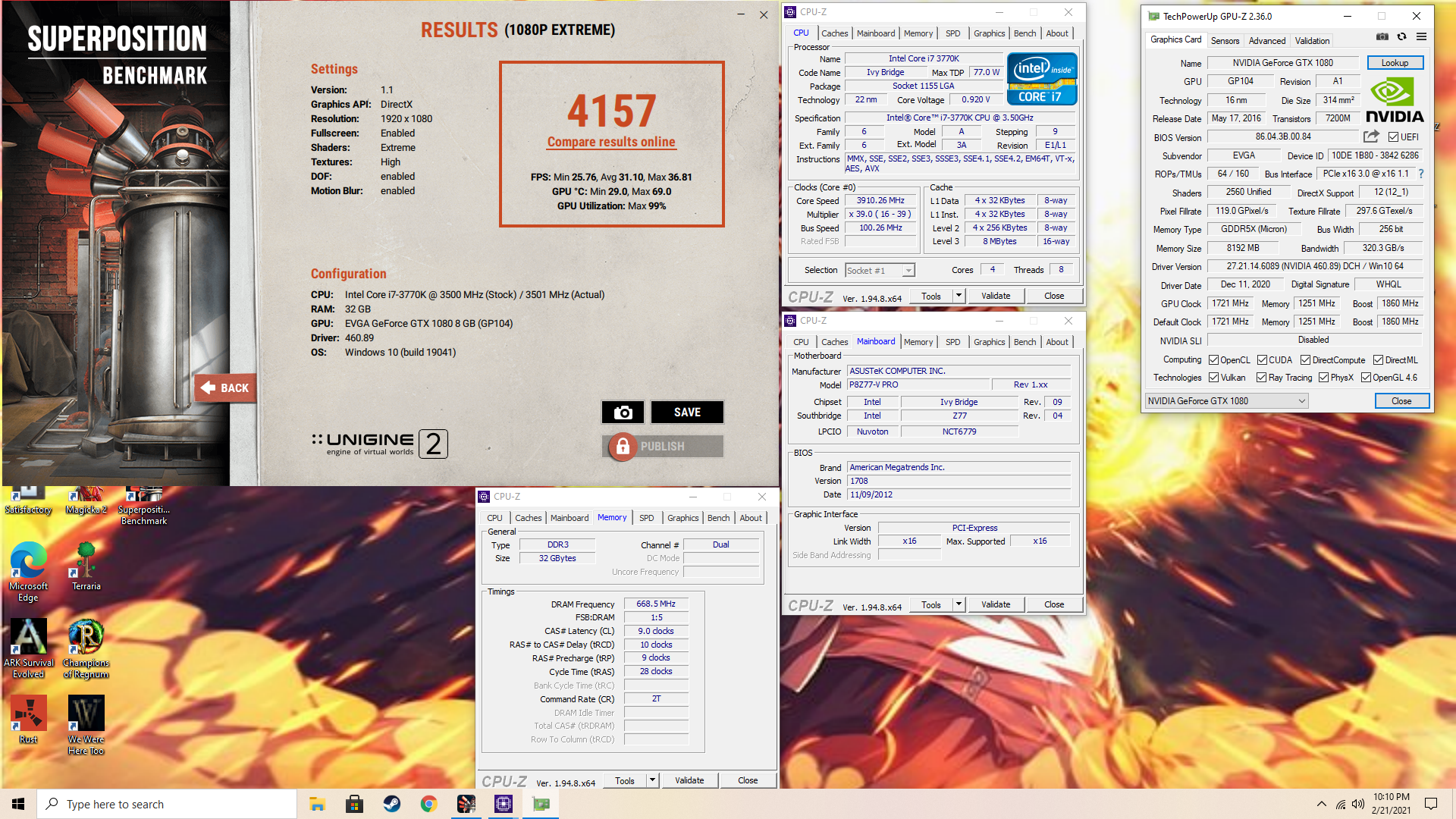Open the GPU selection dropdown in GPU-Z

click(1226, 401)
